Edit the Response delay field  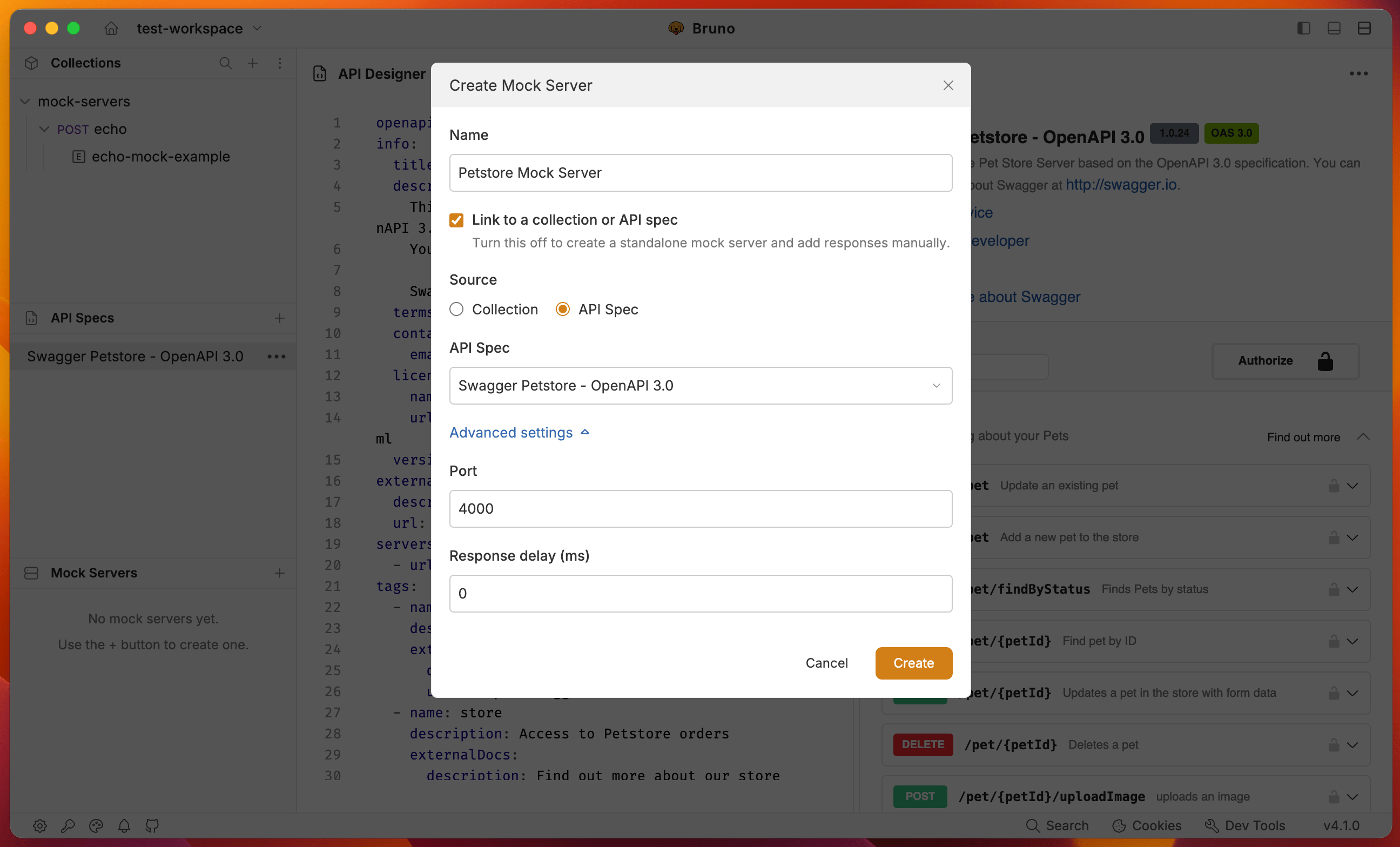[x=701, y=594]
